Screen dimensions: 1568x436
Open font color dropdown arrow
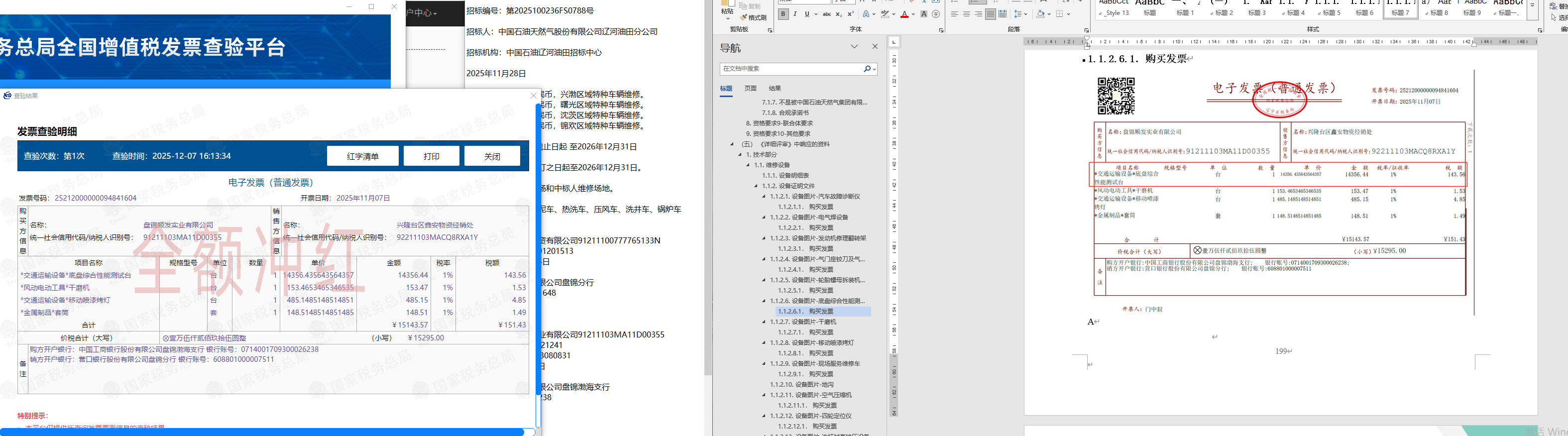click(913, 14)
